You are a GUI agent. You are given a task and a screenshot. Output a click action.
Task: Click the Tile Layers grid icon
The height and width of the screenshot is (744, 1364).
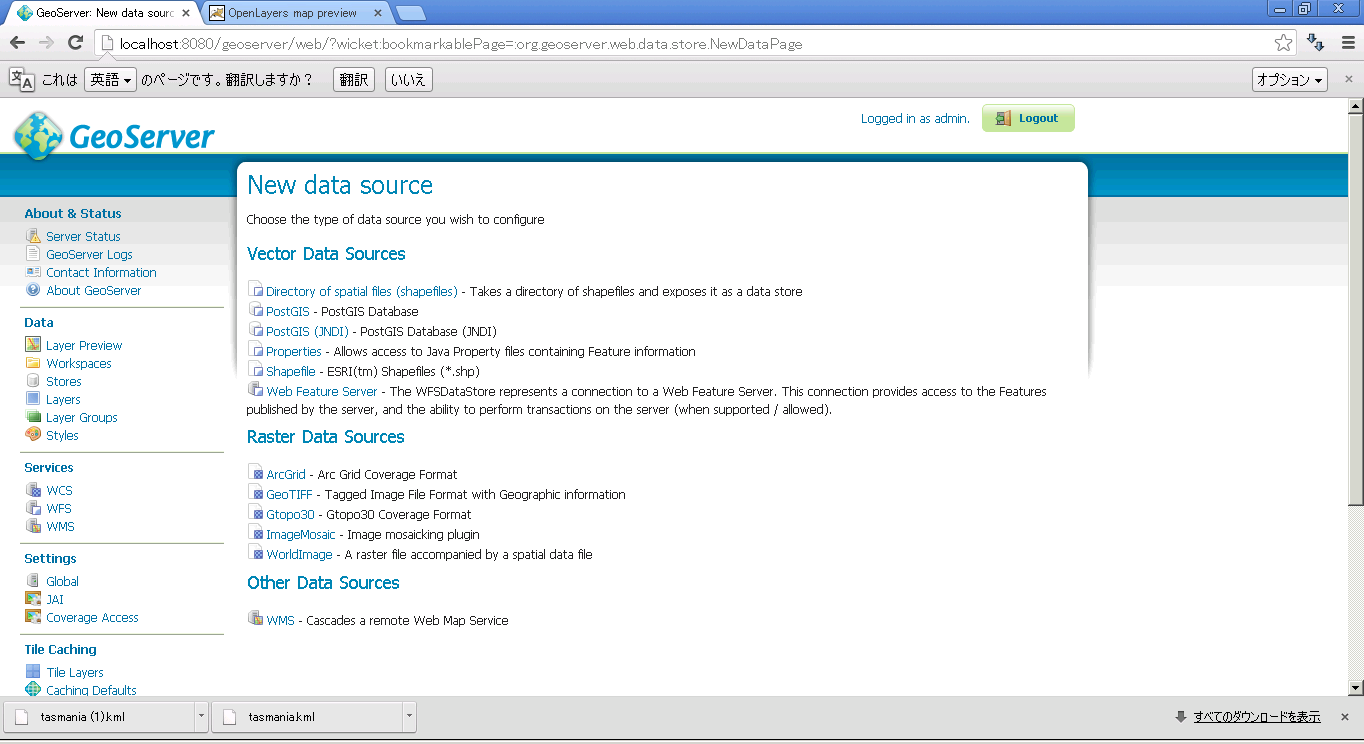33,672
